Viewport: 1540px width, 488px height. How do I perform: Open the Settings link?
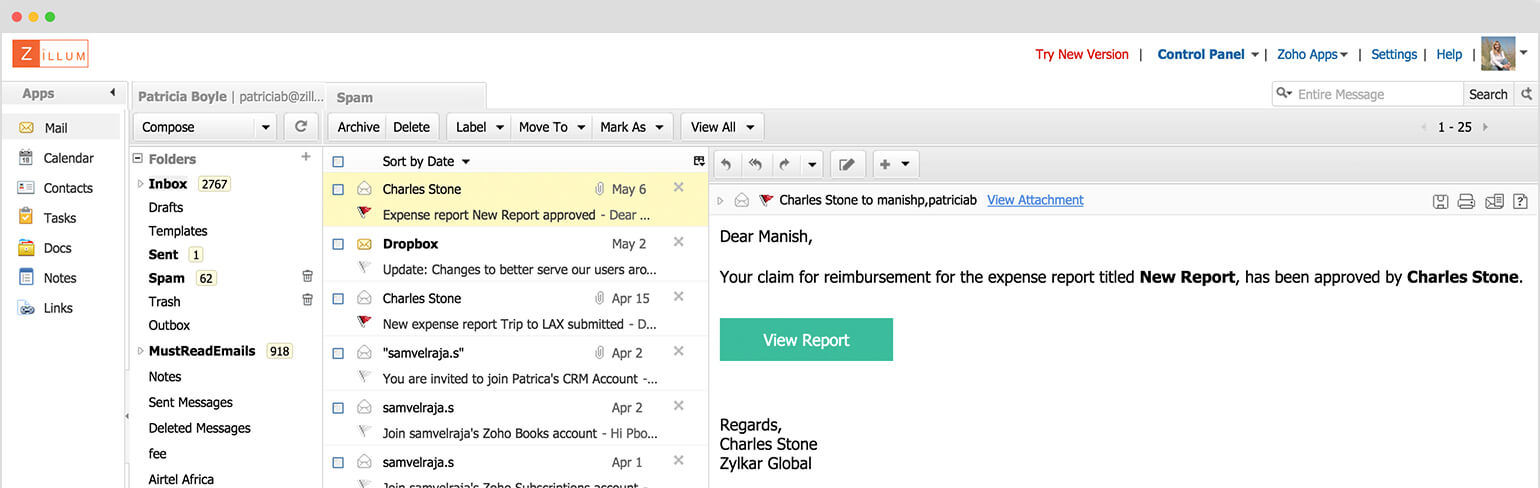pos(1394,54)
